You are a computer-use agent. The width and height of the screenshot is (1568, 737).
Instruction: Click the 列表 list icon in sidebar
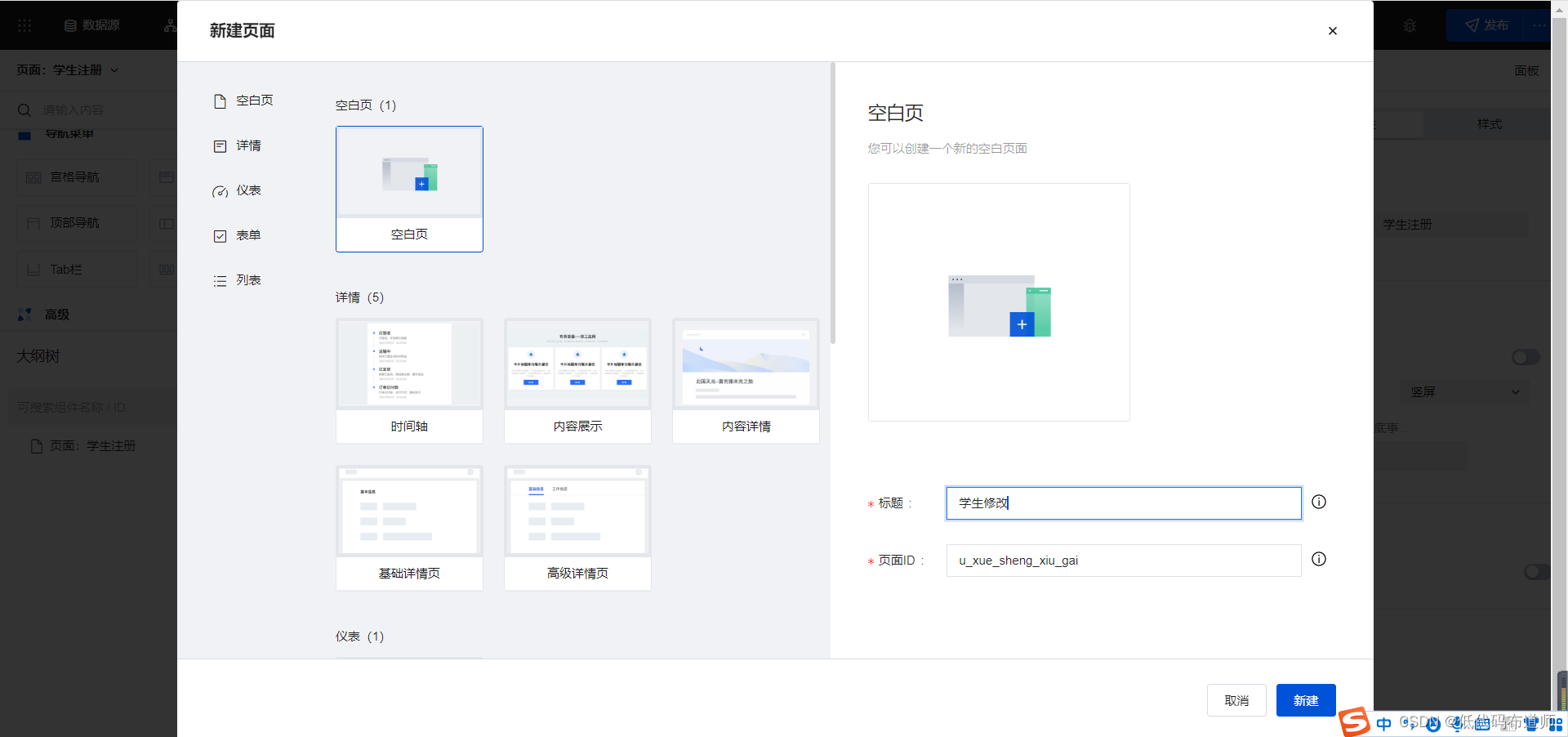pyautogui.click(x=220, y=281)
